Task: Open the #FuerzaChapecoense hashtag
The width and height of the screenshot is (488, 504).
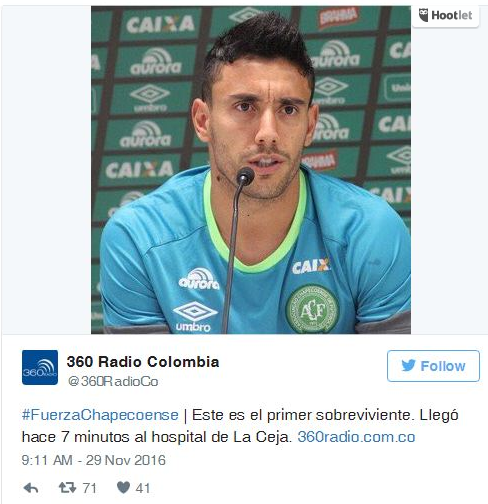Action: pos(100,415)
